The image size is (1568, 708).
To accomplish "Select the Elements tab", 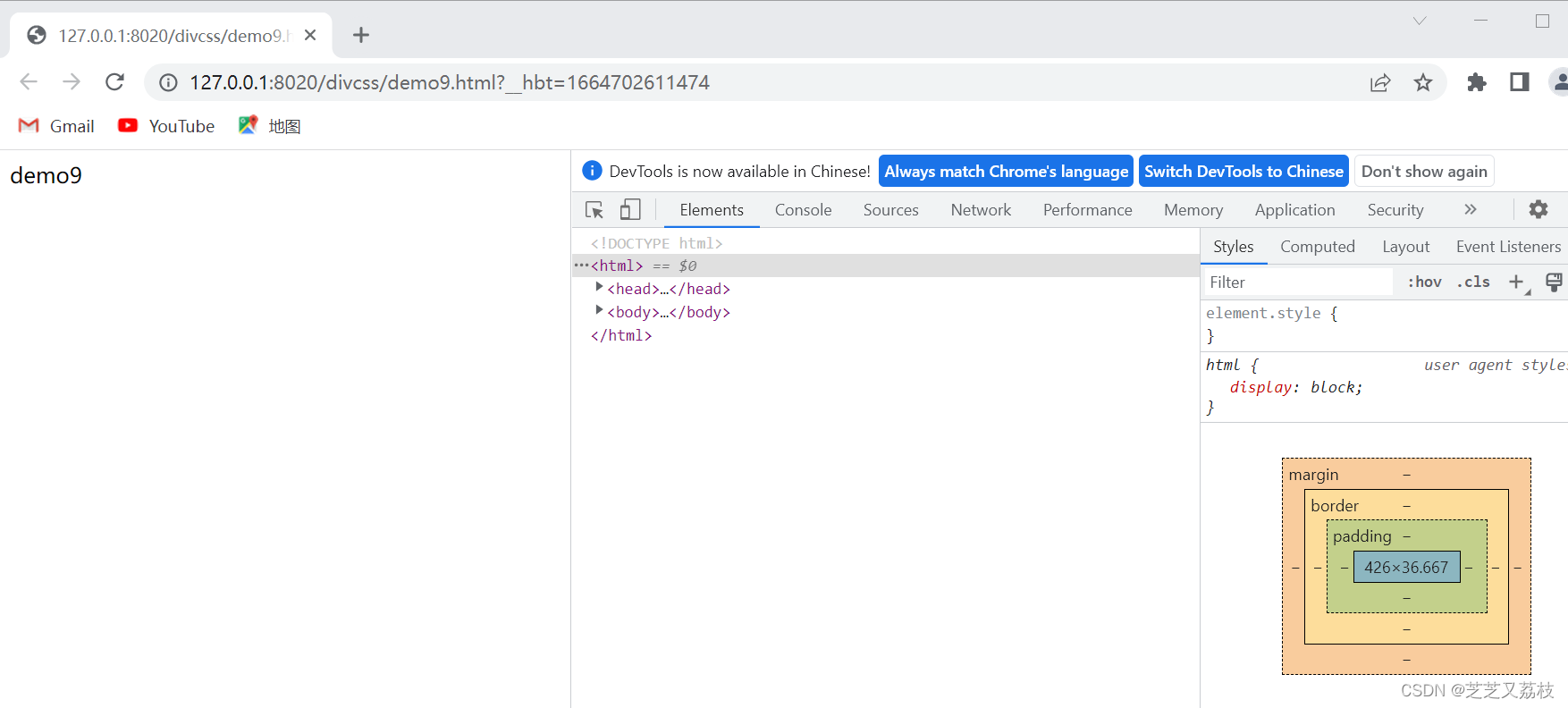I will click(712, 210).
